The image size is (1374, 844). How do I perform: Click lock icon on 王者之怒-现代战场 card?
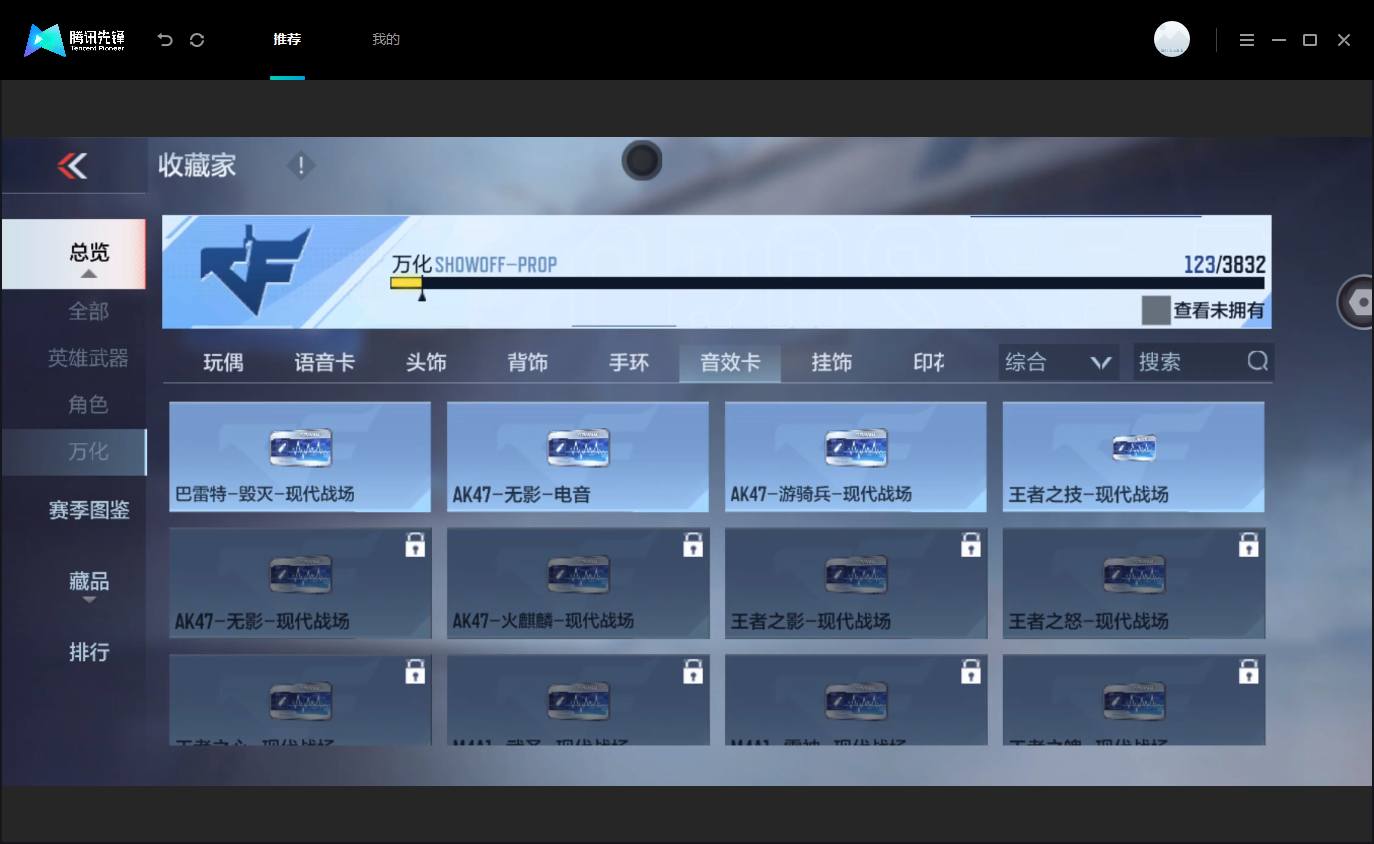tap(1248, 545)
